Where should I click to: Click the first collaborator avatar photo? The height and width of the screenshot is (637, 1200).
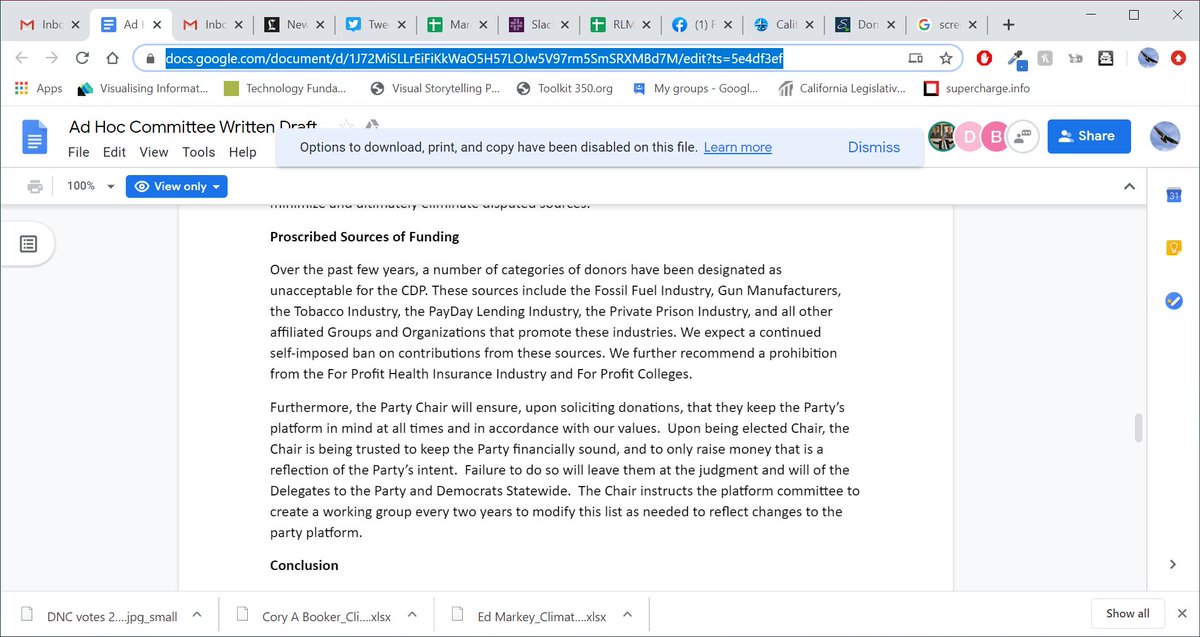[942, 137]
